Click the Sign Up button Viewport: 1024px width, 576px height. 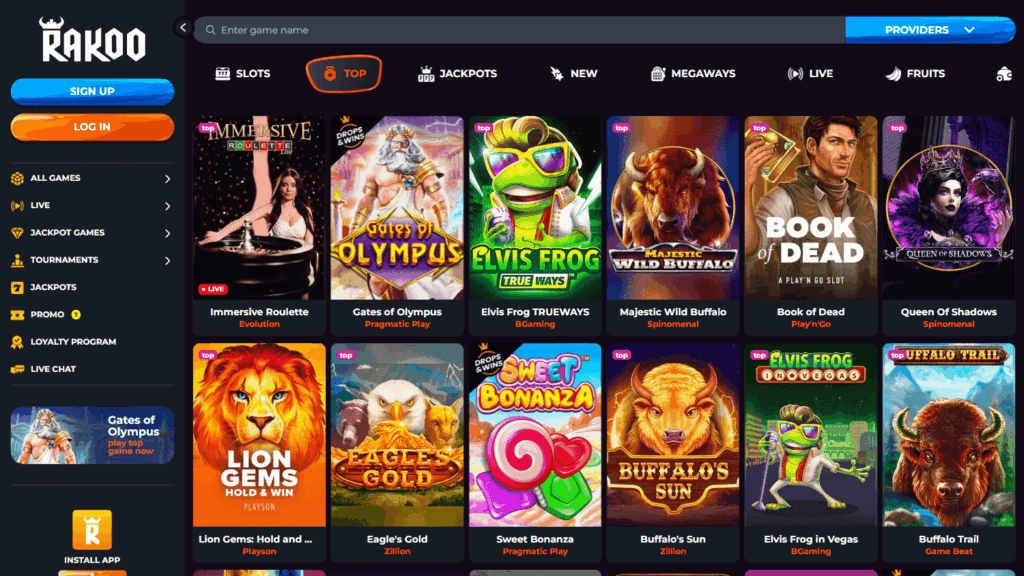pos(92,91)
